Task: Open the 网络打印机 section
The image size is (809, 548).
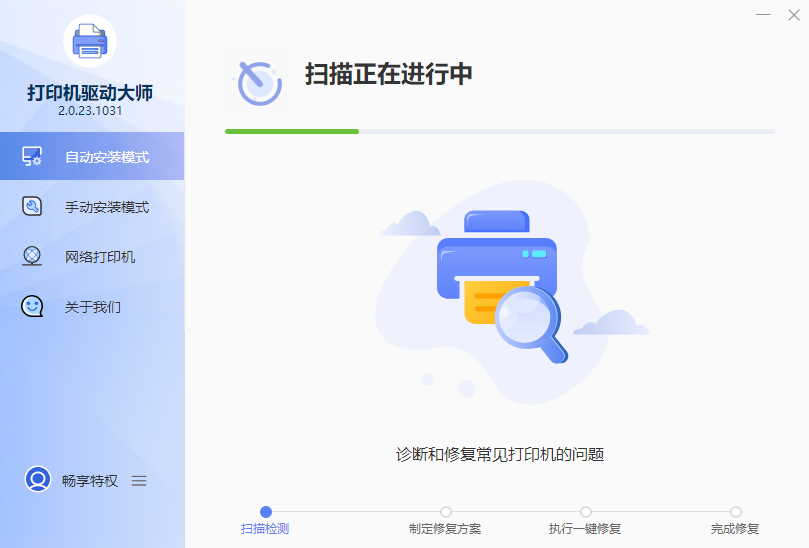Action: click(x=100, y=257)
